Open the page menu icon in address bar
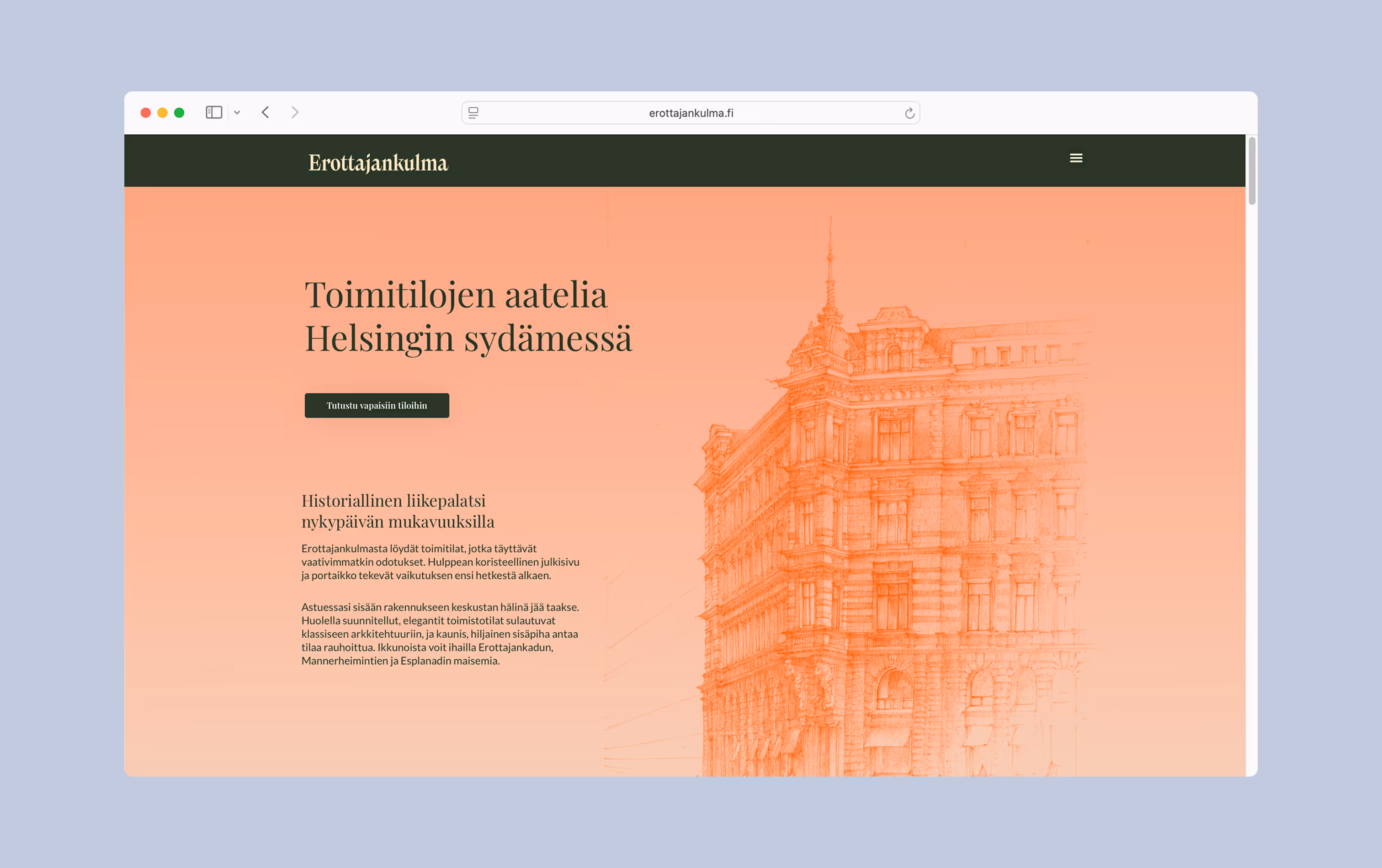 473,113
